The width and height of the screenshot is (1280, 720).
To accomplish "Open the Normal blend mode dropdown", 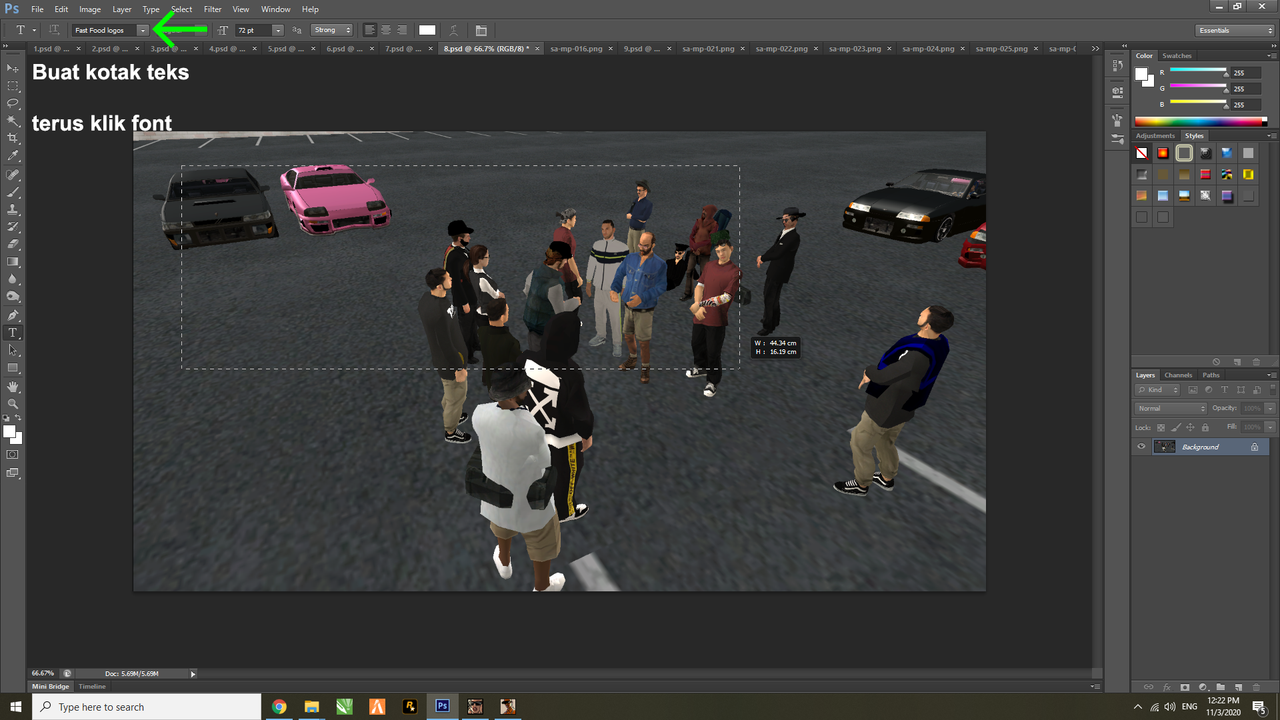I will [1171, 408].
